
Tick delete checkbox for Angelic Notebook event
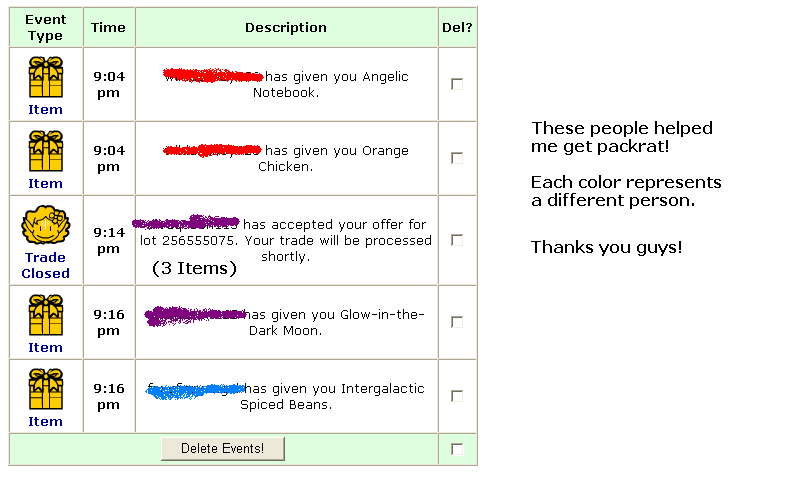tap(457, 84)
